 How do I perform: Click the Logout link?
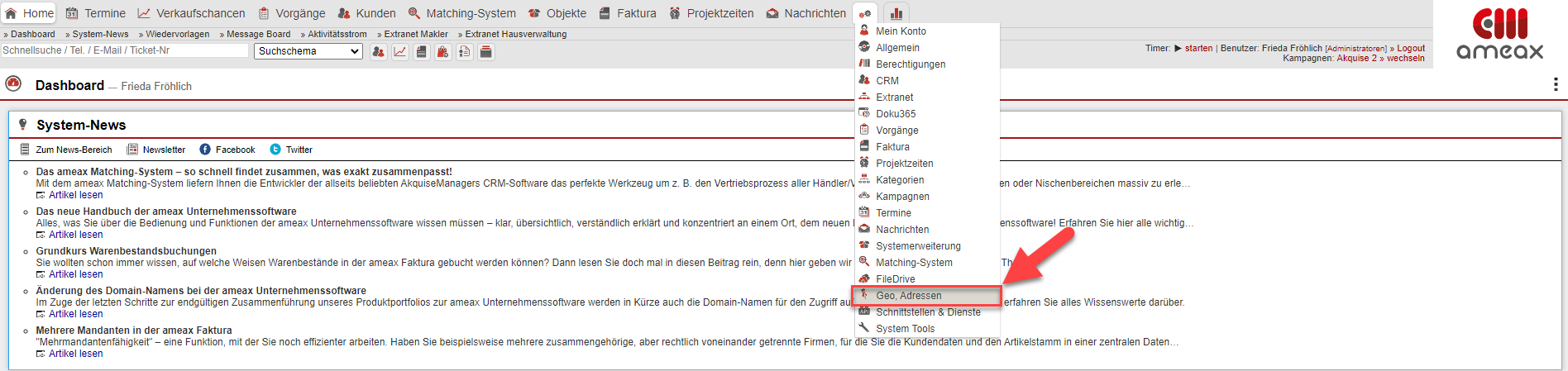1411,48
